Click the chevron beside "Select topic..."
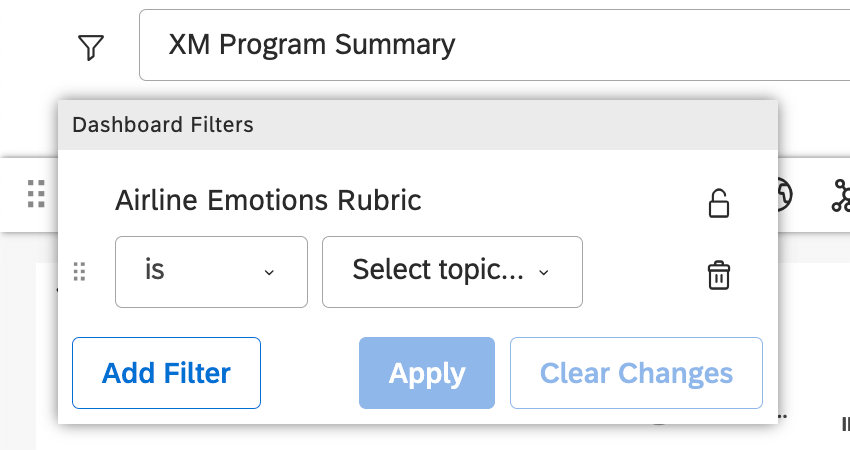This screenshot has width=850, height=450. click(x=544, y=272)
